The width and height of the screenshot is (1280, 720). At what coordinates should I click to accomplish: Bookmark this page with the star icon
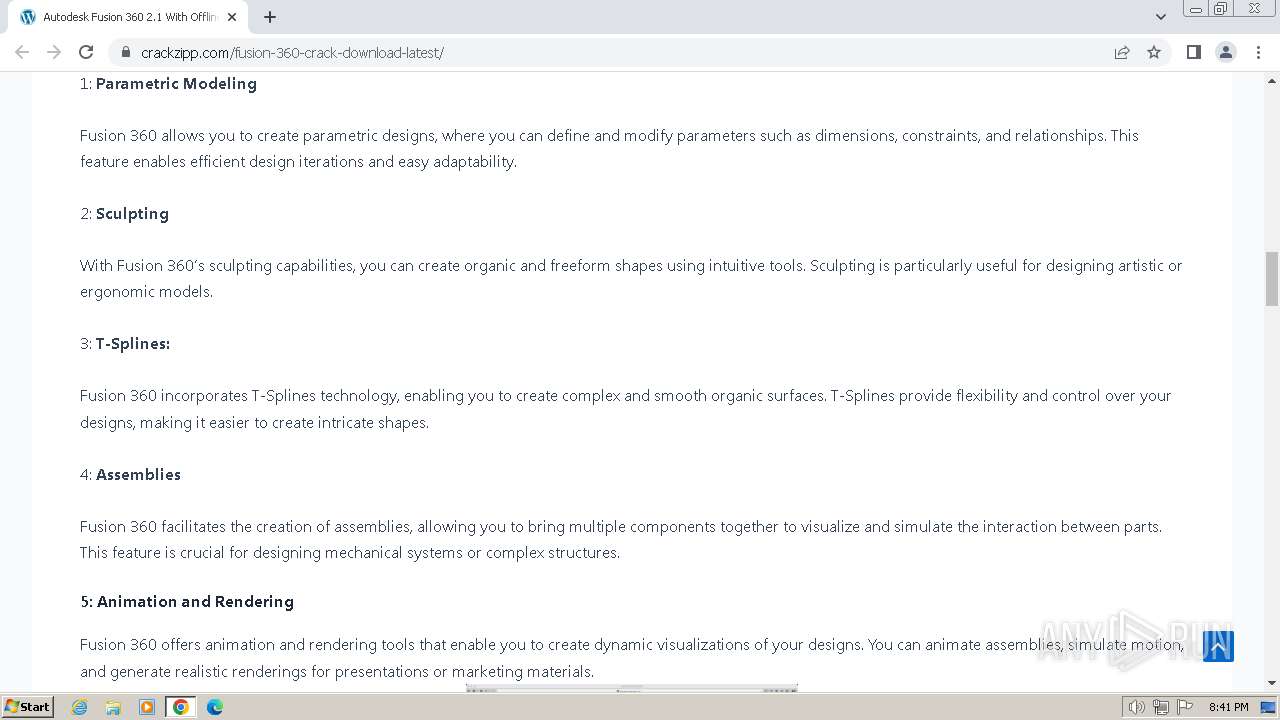pos(1154,52)
